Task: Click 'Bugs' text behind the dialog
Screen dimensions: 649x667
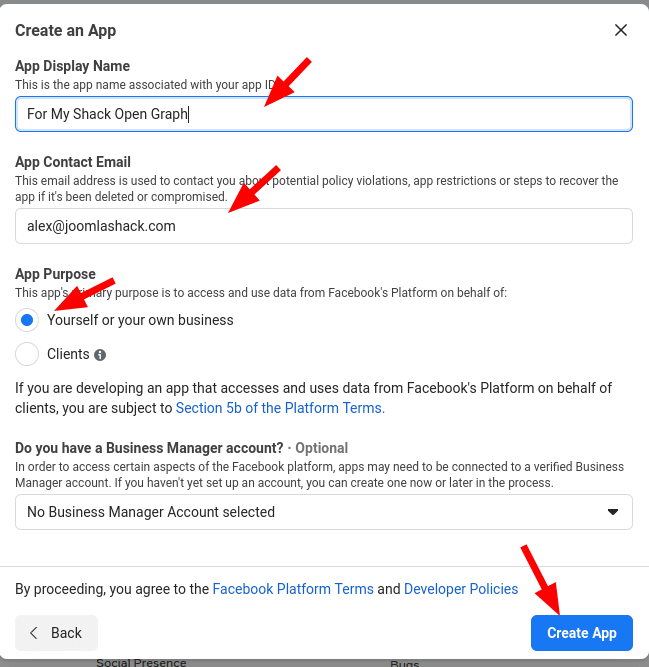Action: pyautogui.click(x=404, y=664)
